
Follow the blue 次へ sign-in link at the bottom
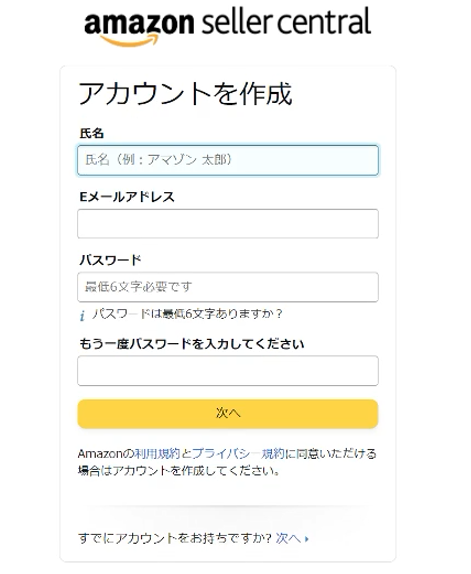(x=288, y=538)
